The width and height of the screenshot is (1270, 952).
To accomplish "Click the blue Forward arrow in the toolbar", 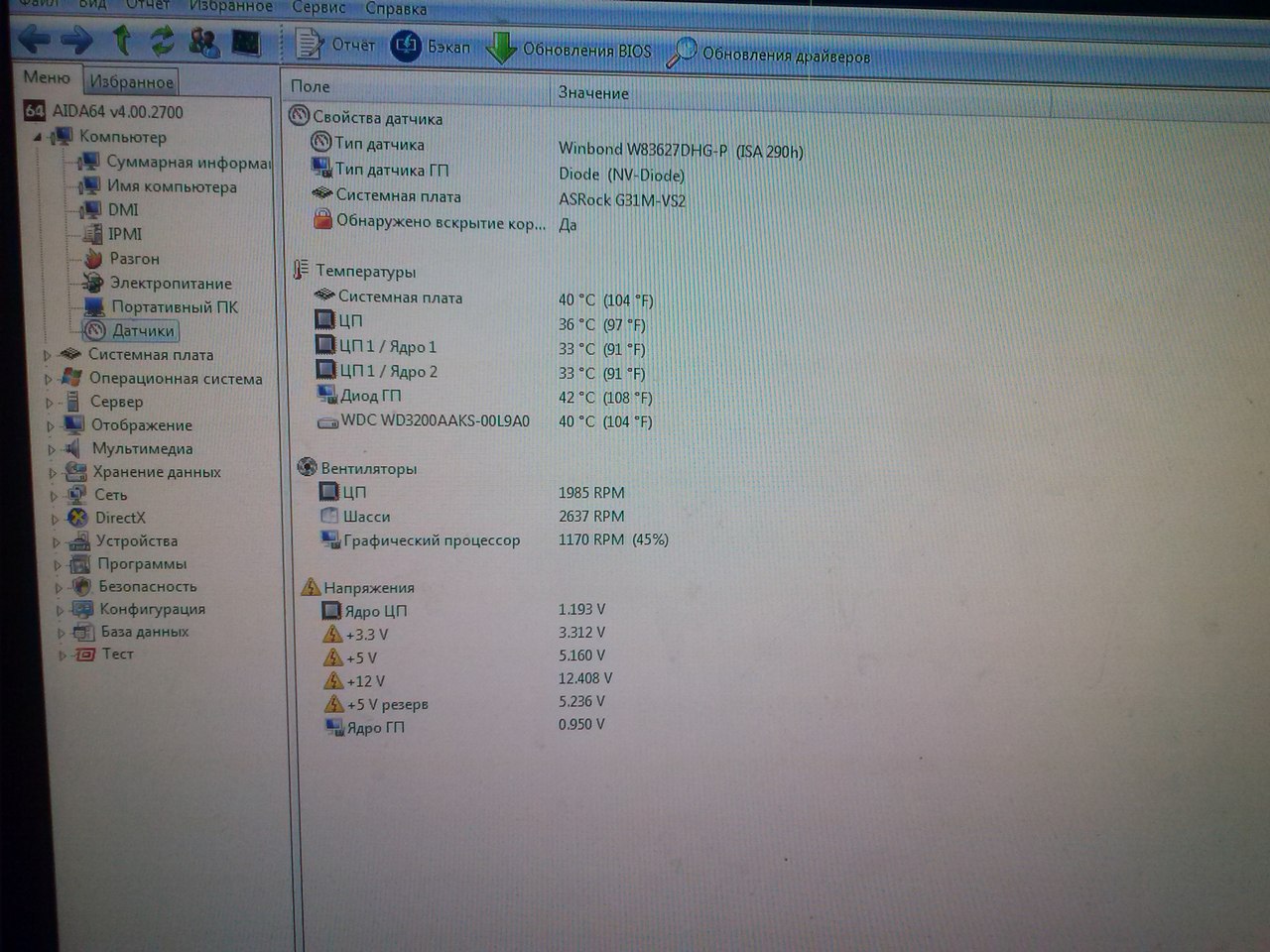I will pyautogui.click(x=76, y=40).
